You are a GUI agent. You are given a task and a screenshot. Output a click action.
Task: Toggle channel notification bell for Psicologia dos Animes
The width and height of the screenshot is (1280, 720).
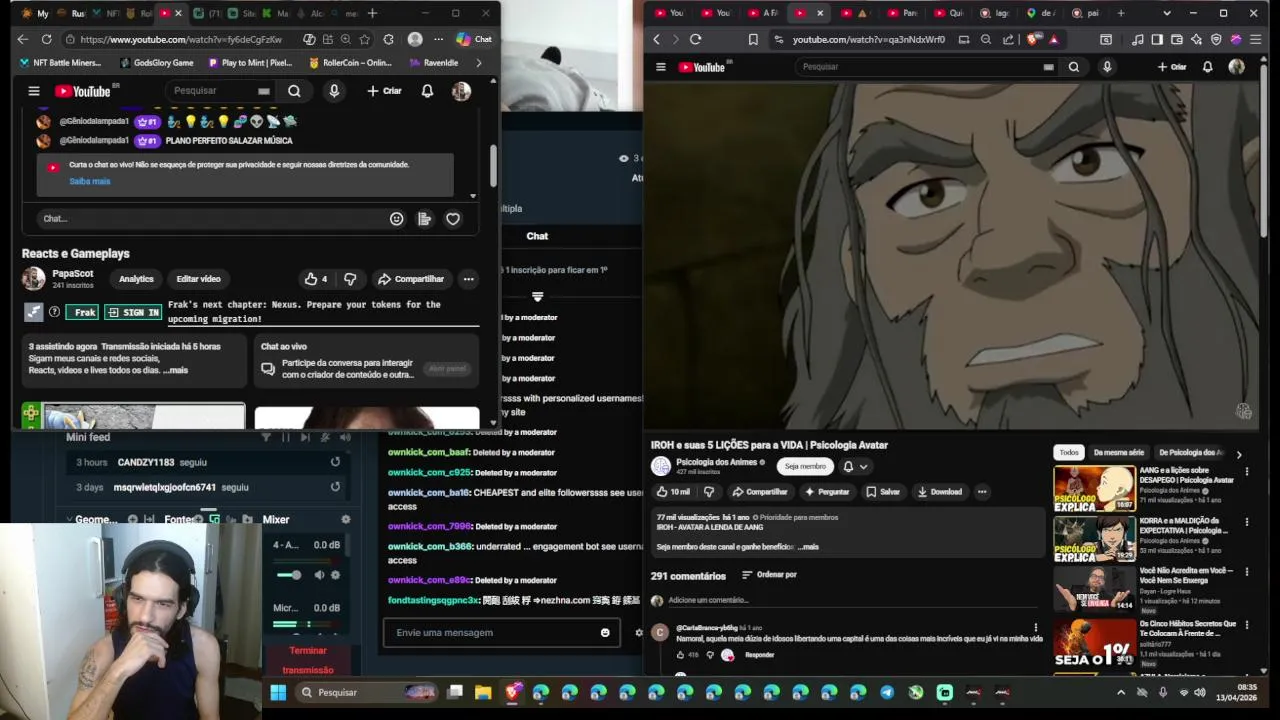pos(855,466)
